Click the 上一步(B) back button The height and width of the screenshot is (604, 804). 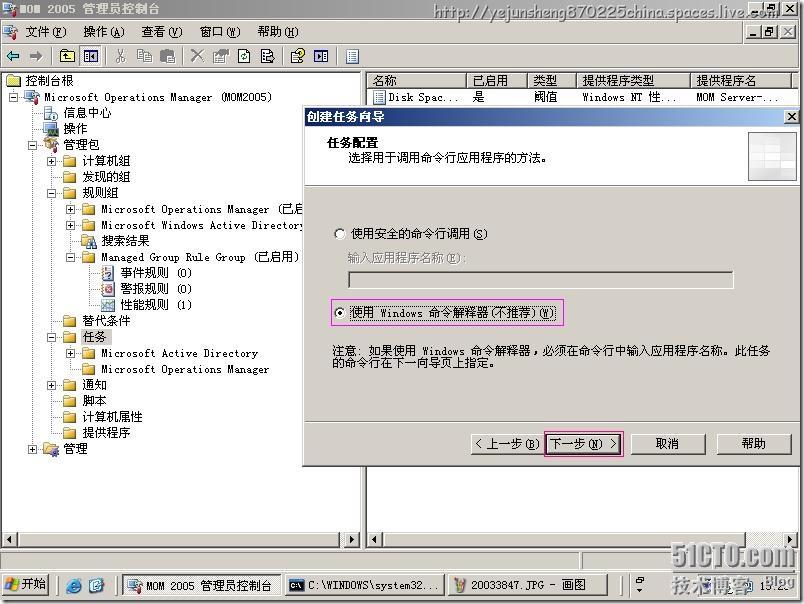(507, 444)
